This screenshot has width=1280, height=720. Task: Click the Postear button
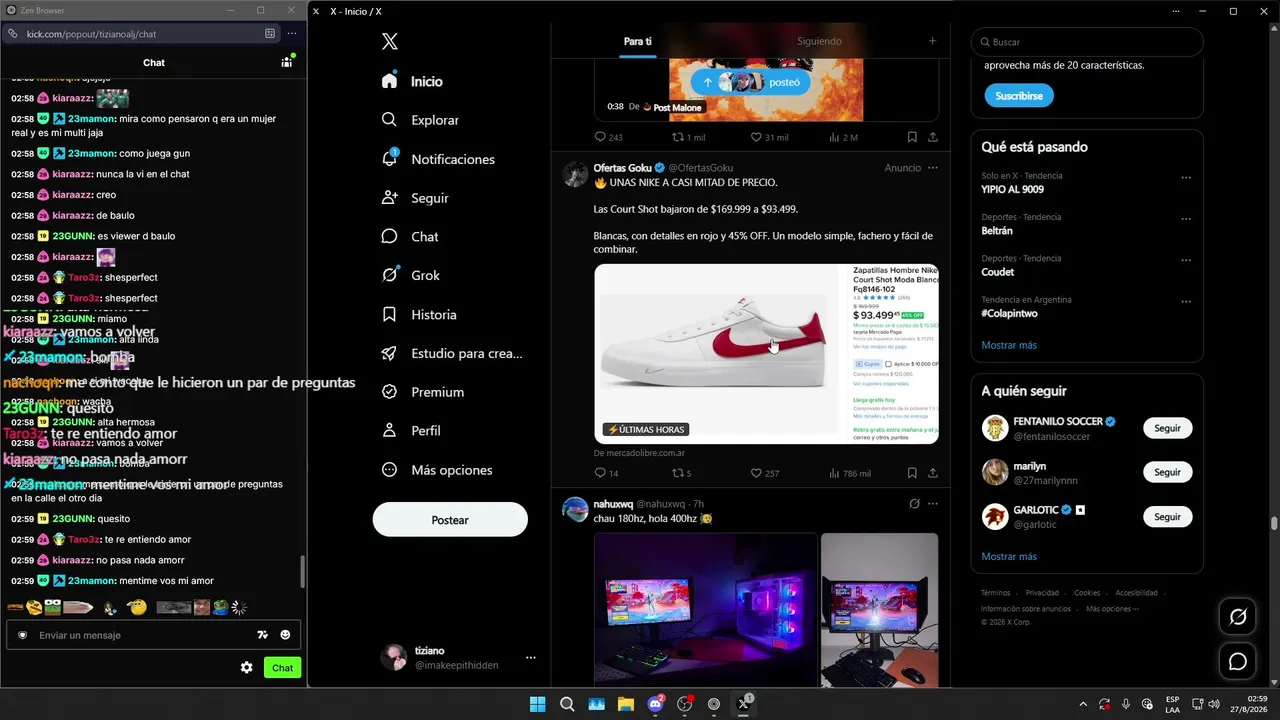pyautogui.click(x=450, y=520)
